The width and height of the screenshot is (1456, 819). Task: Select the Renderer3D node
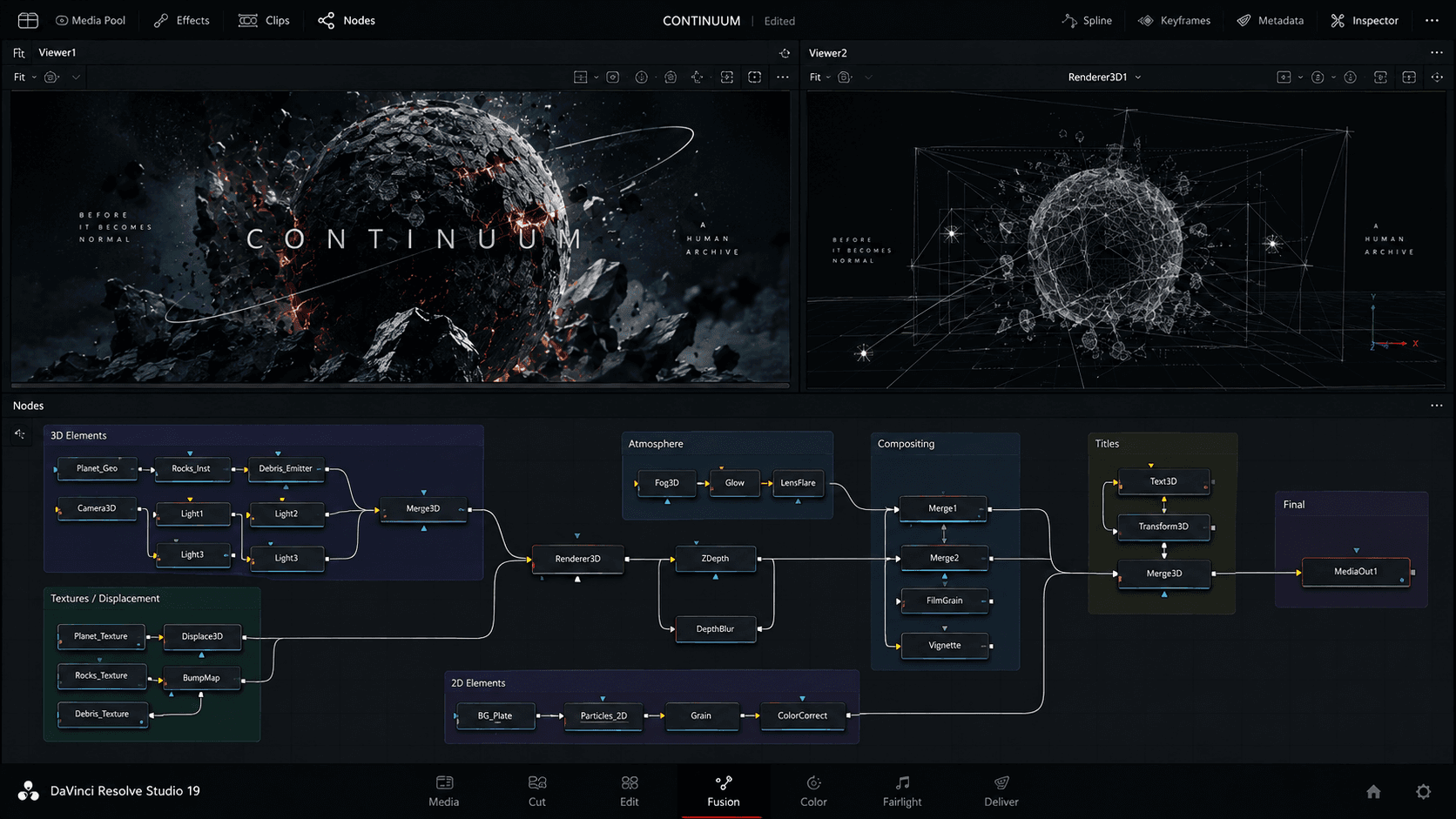pos(578,559)
